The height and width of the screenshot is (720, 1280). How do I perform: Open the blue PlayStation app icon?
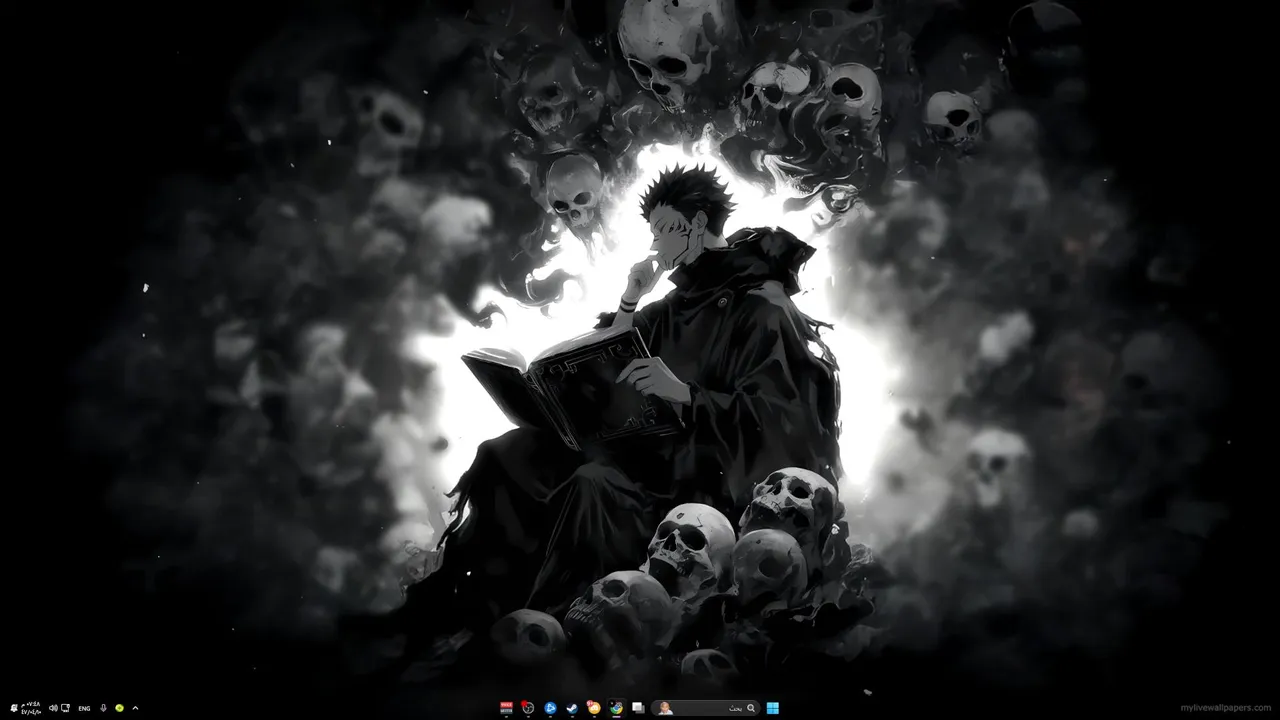[550, 708]
